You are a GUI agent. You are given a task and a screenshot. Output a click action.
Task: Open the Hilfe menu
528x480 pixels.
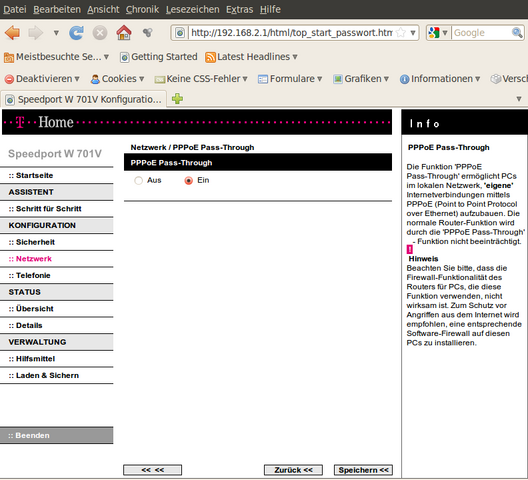[x=270, y=9]
